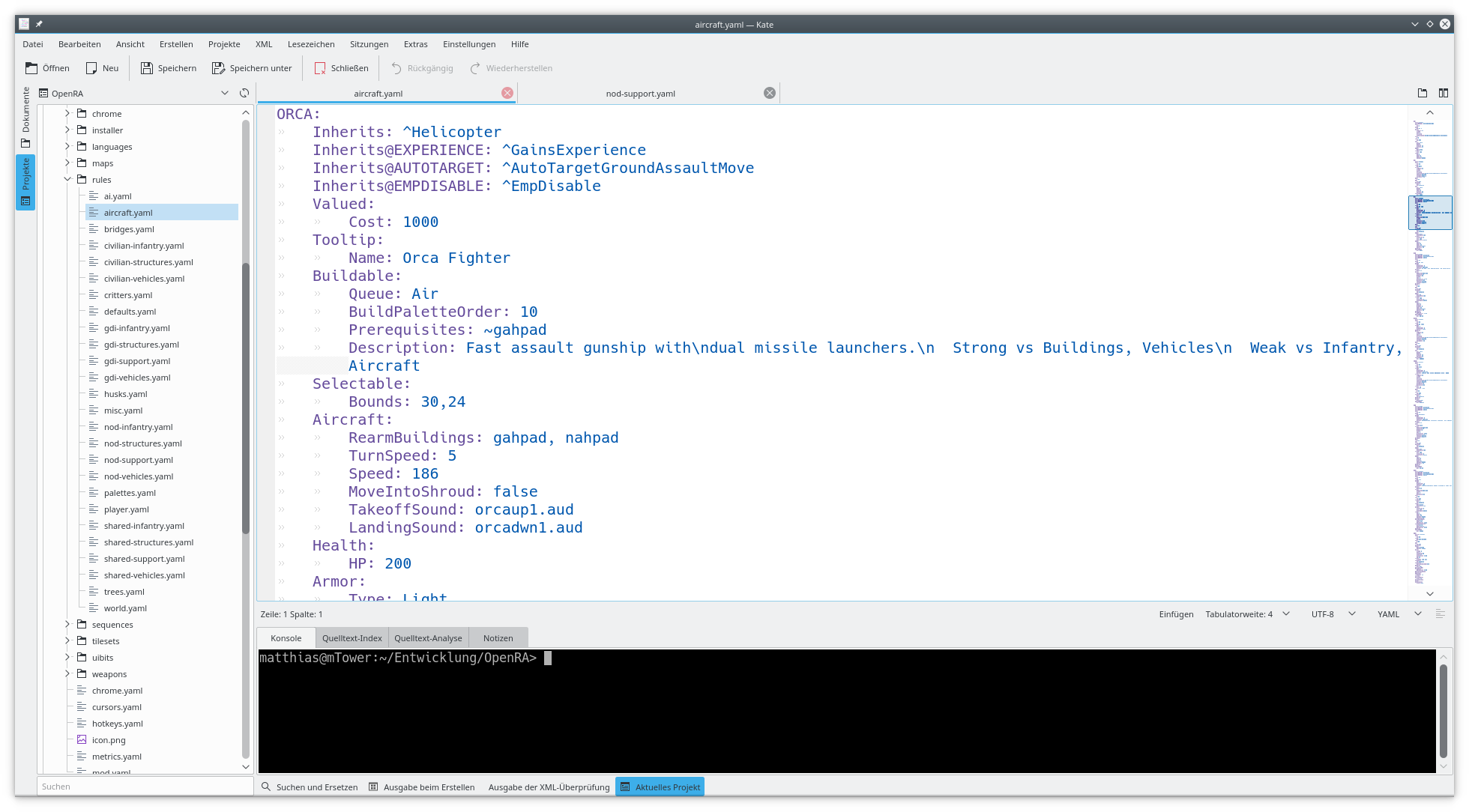Toggle the Aktuelles Projekt panel
This screenshot has height=812, width=1469.
click(660, 787)
